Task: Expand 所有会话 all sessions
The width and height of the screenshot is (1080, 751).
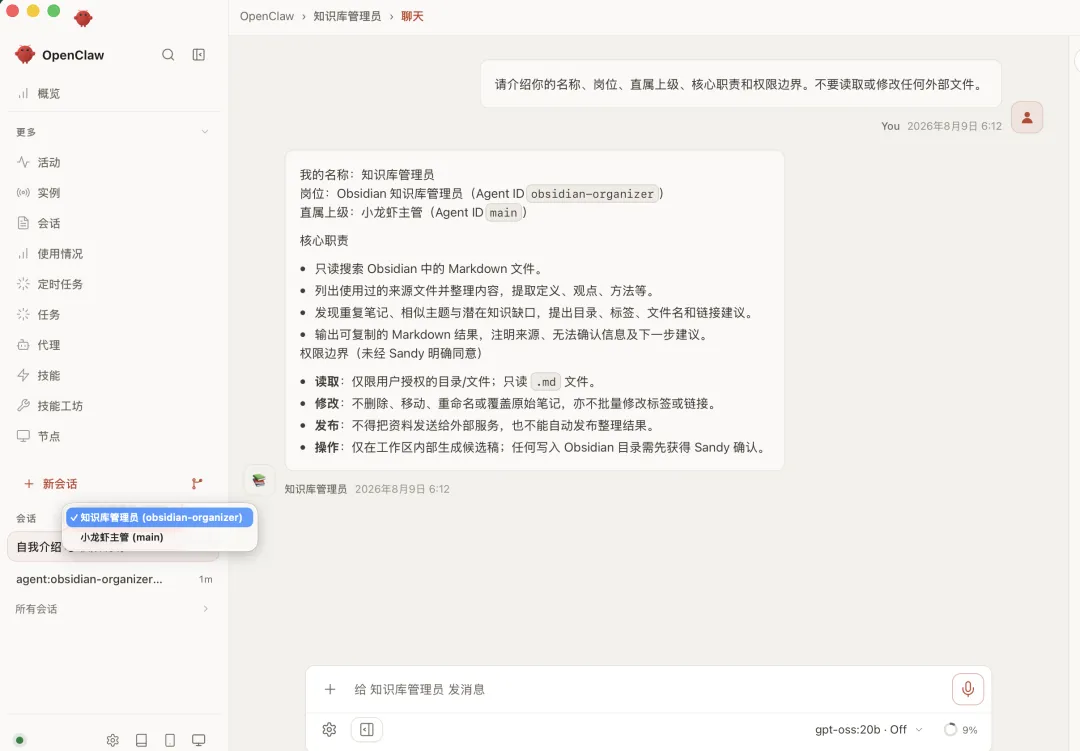Action: pyautogui.click(x=114, y=609)
